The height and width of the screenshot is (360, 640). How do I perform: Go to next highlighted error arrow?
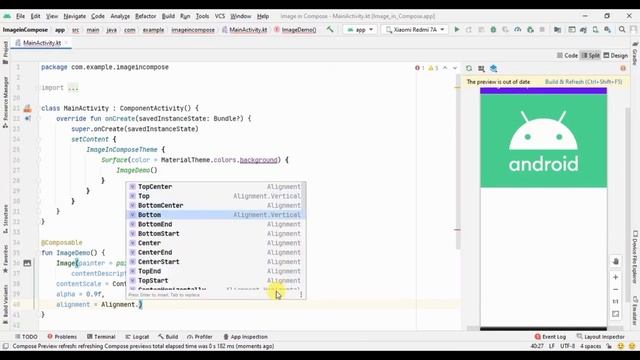pyautogui.click(x=455, y=68)
